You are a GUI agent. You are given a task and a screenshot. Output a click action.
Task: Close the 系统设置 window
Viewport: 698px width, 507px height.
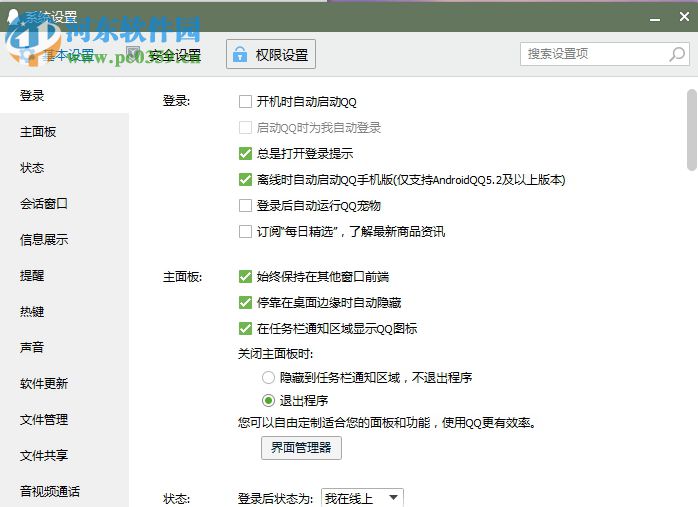point(684,17)
